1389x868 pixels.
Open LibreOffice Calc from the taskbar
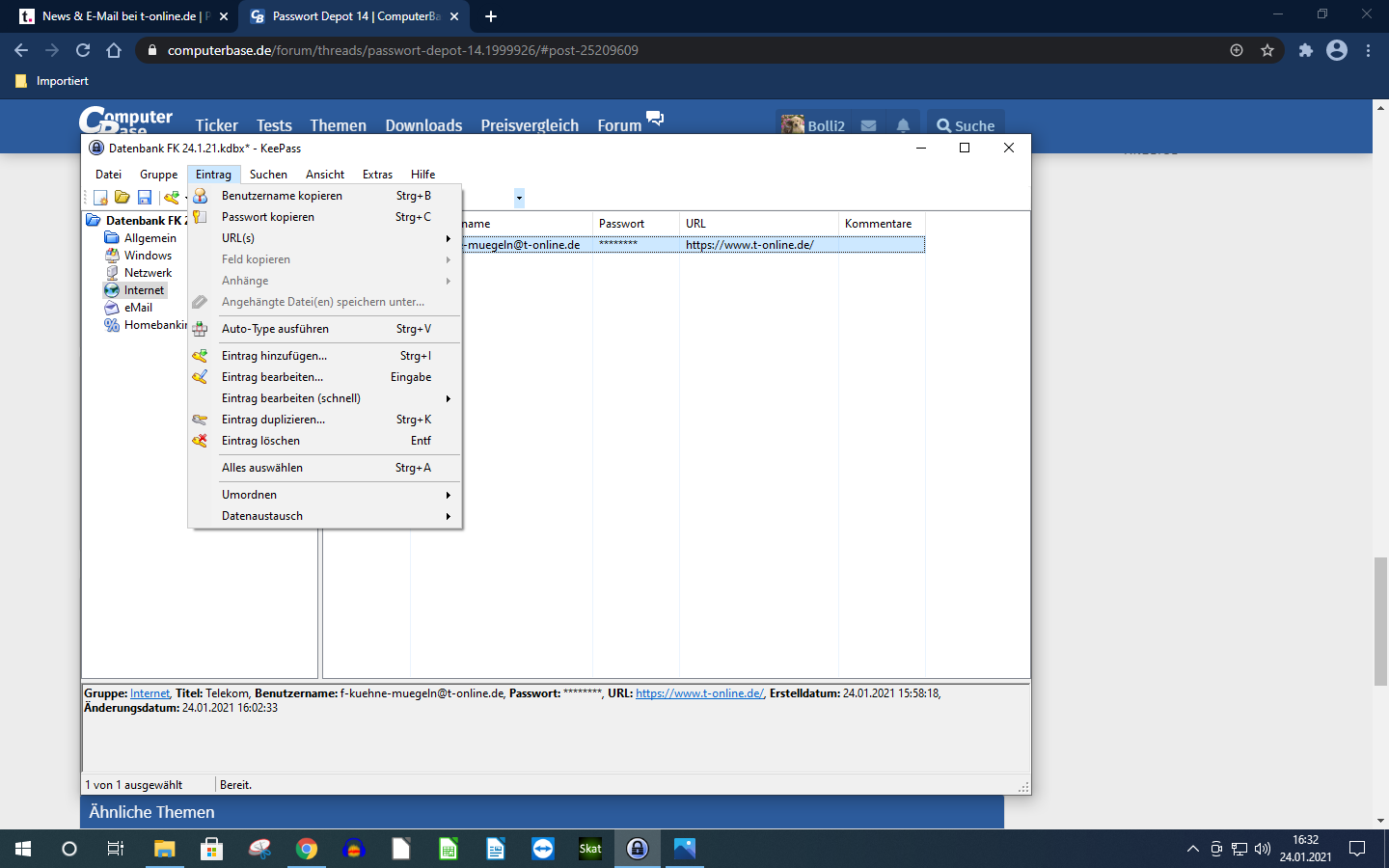[449, 849]
